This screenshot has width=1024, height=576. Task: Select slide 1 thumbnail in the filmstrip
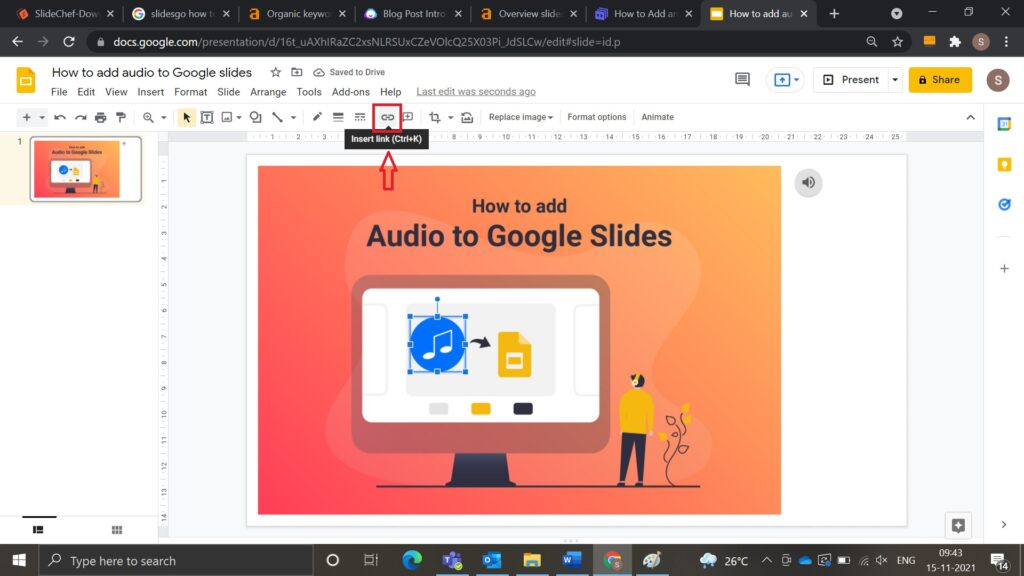[86, 169]
